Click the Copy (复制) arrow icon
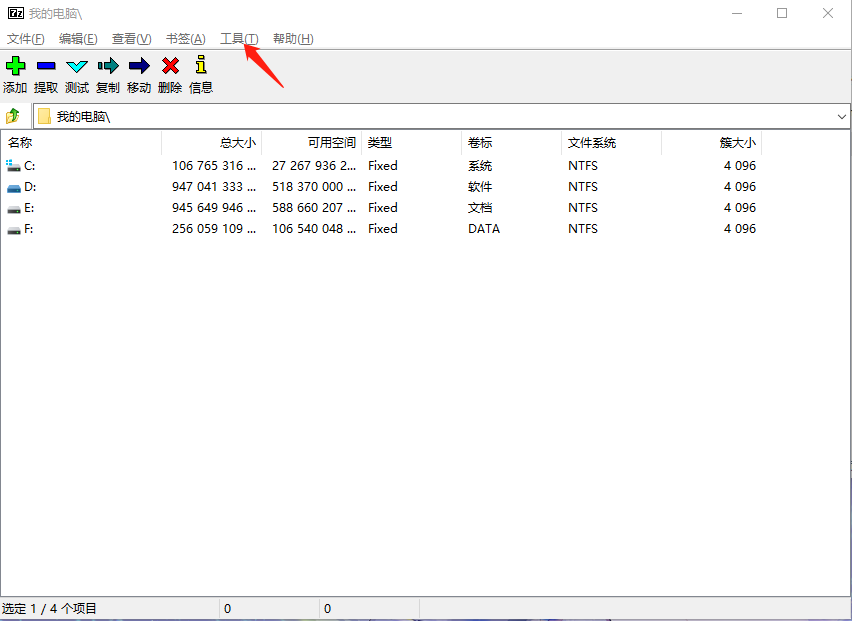 click(x=108, y=67)
